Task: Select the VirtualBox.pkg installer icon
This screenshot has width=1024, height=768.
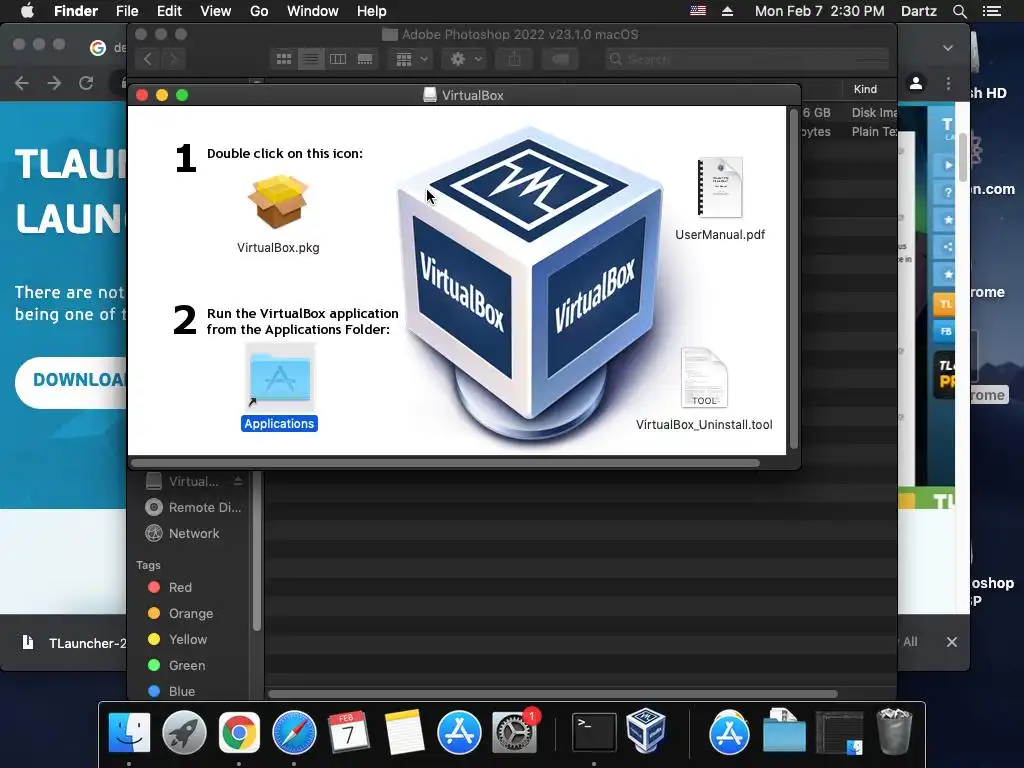Action: (278, 202)
